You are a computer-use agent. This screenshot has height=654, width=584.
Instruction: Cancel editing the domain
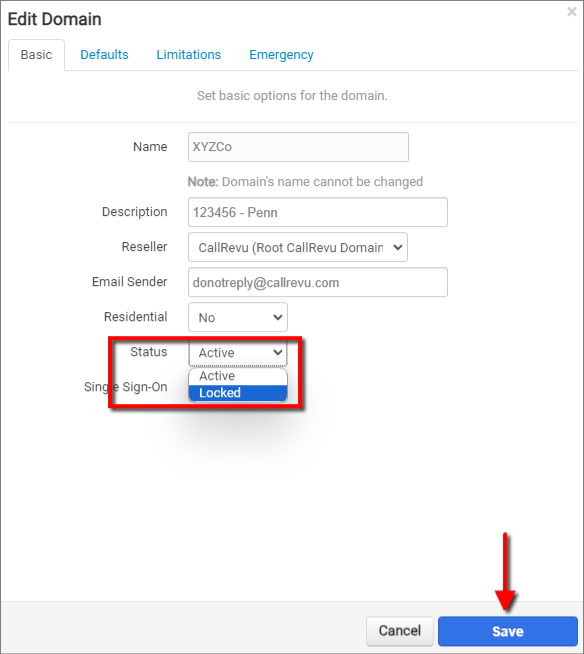[x=400, y=631]
